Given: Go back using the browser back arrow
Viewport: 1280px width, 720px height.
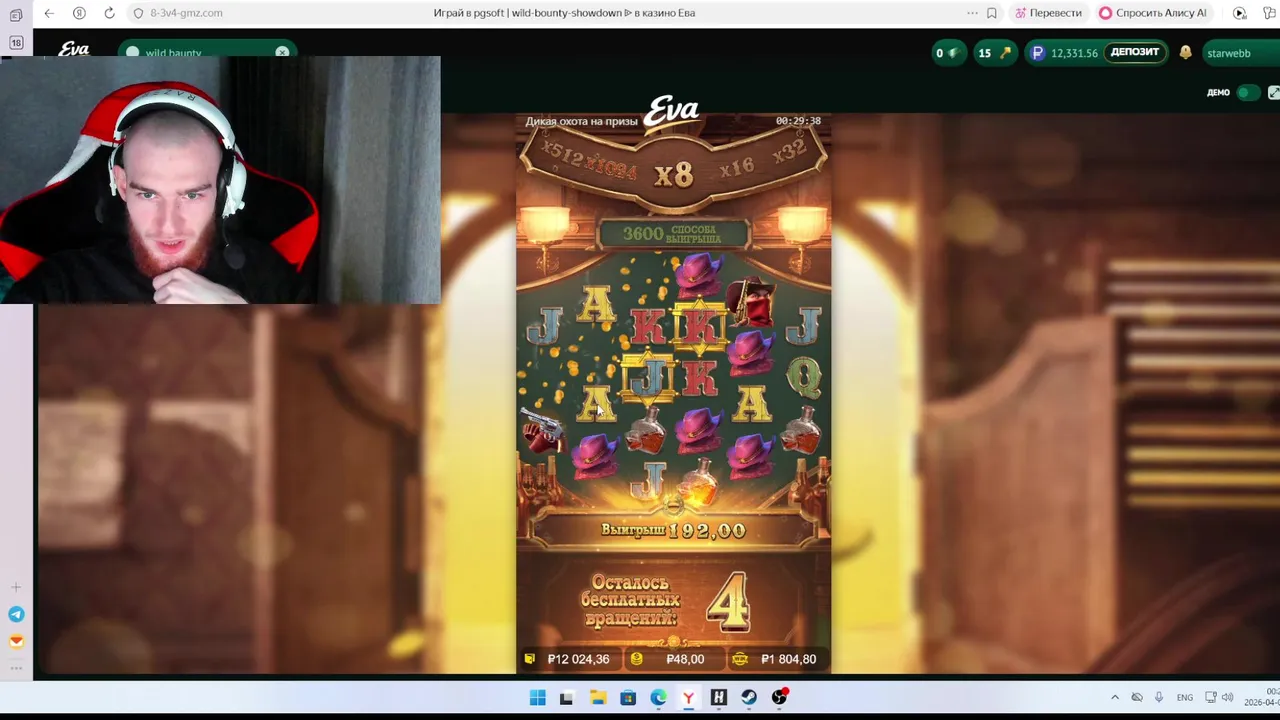Looking at the screenshot, I should [49, 13].
